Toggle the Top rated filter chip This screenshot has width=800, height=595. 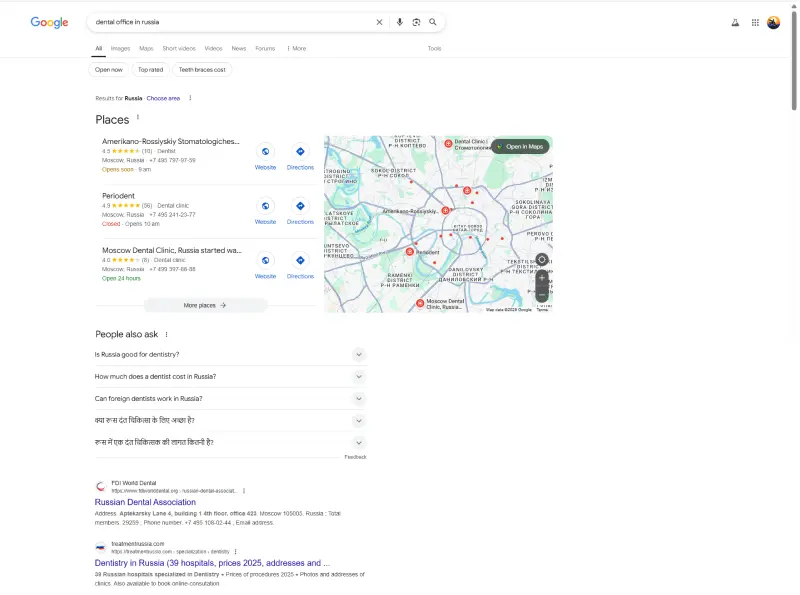pos(150,69)
